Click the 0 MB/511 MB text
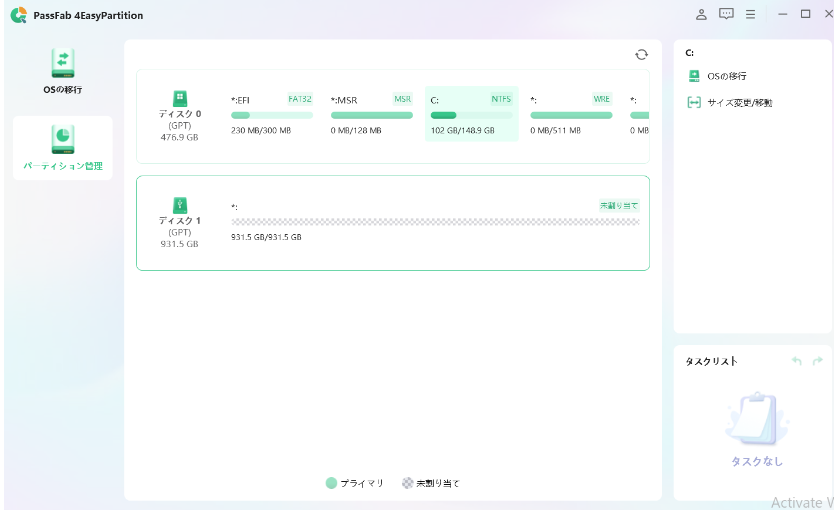 pyautogui.click(x=555, y=130)
